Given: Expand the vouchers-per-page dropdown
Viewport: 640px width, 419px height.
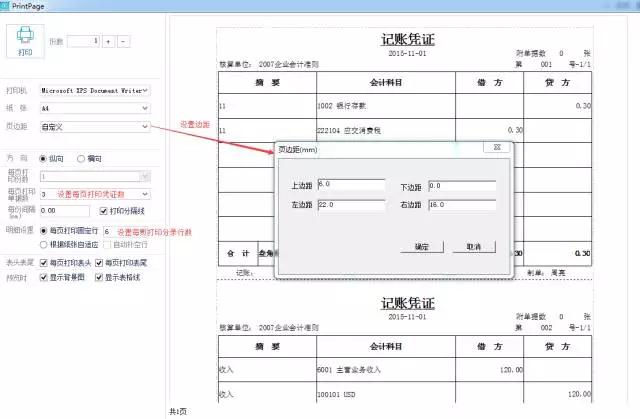Looking at the screenshot, I should tap(146, 193).
